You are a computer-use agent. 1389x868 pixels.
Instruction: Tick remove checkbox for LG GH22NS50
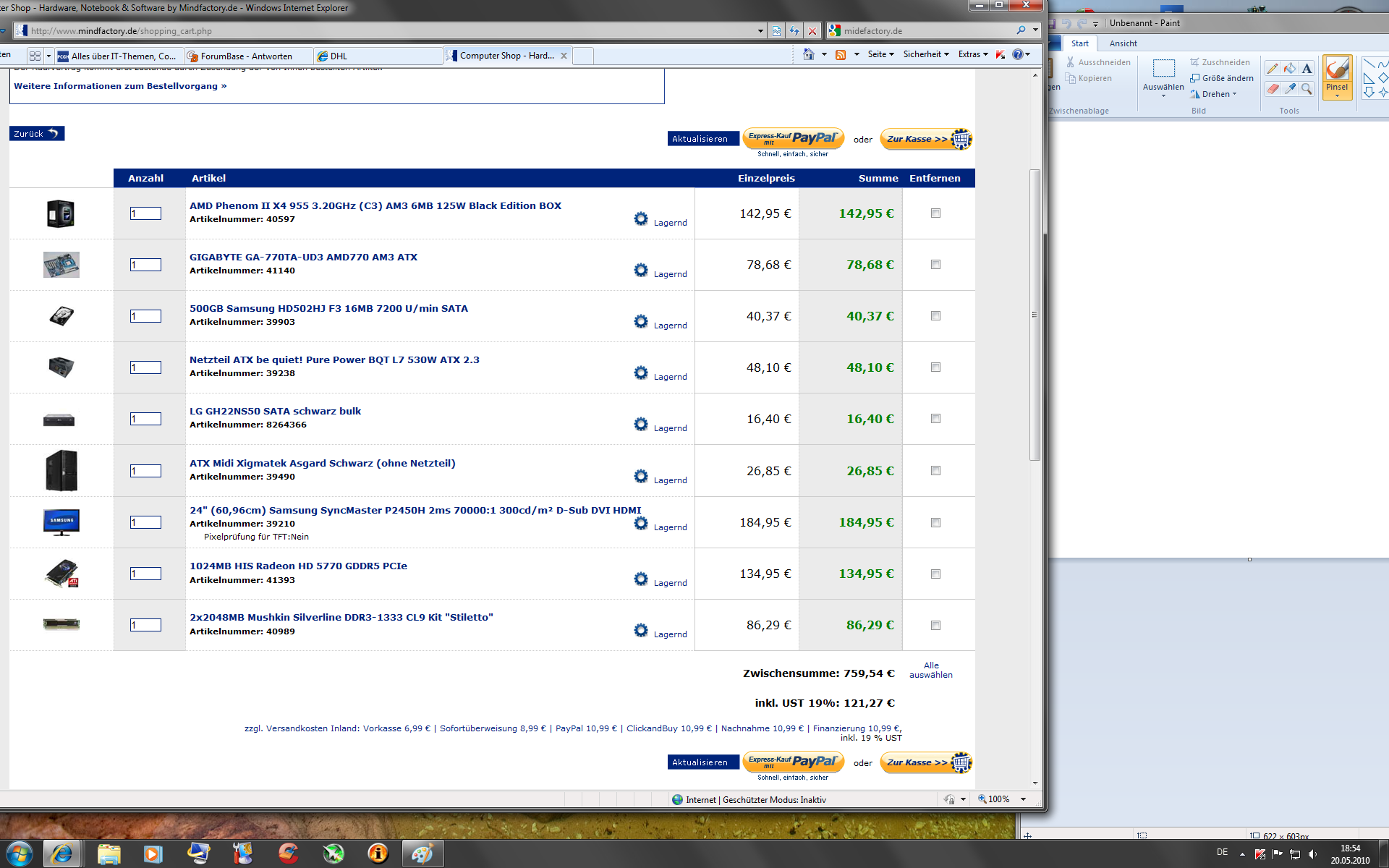point(935,419)
